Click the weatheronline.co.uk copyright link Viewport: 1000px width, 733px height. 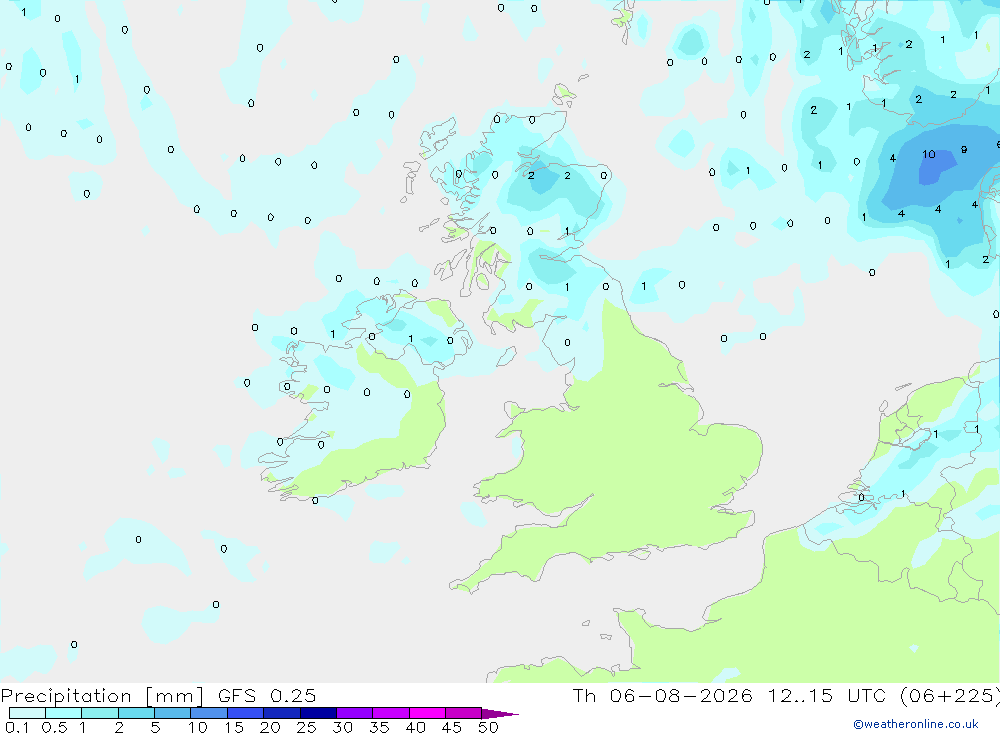[916, 724]
